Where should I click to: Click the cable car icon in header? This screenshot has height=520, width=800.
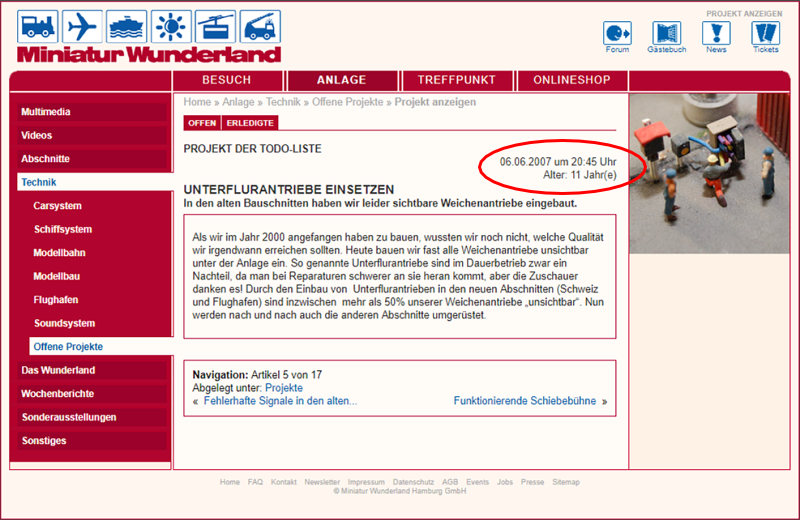coord(215,27)
